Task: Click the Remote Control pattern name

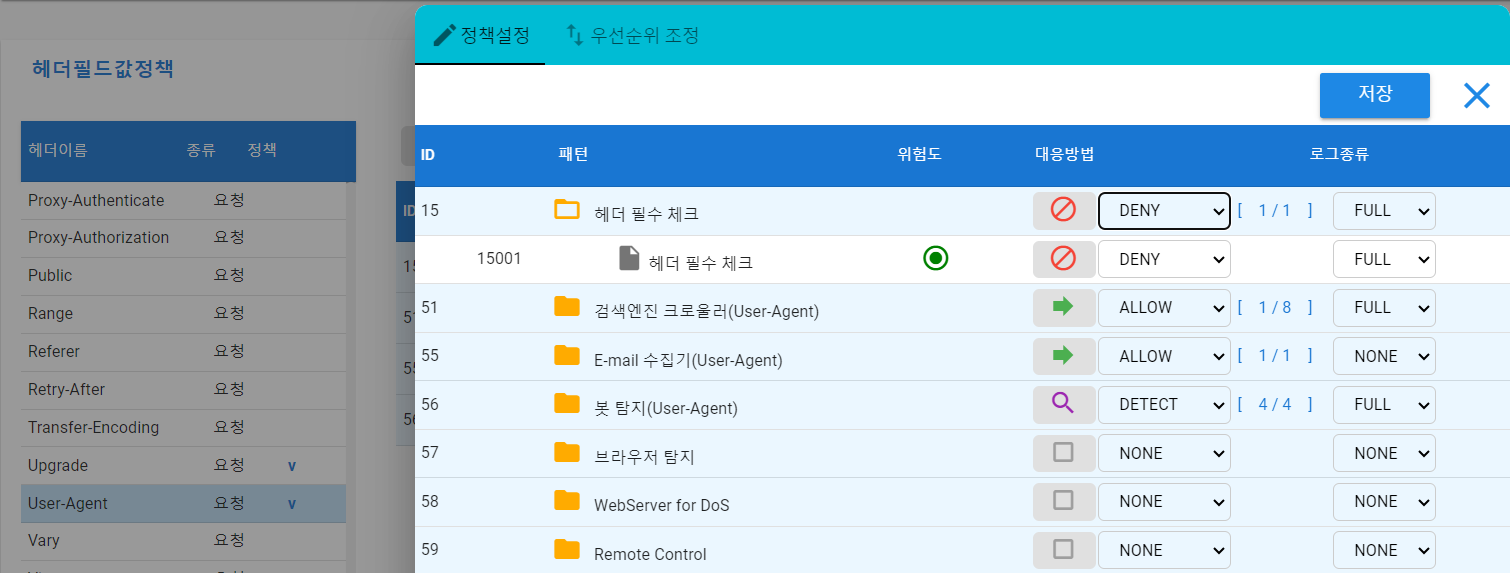Action: coord(650,554)
